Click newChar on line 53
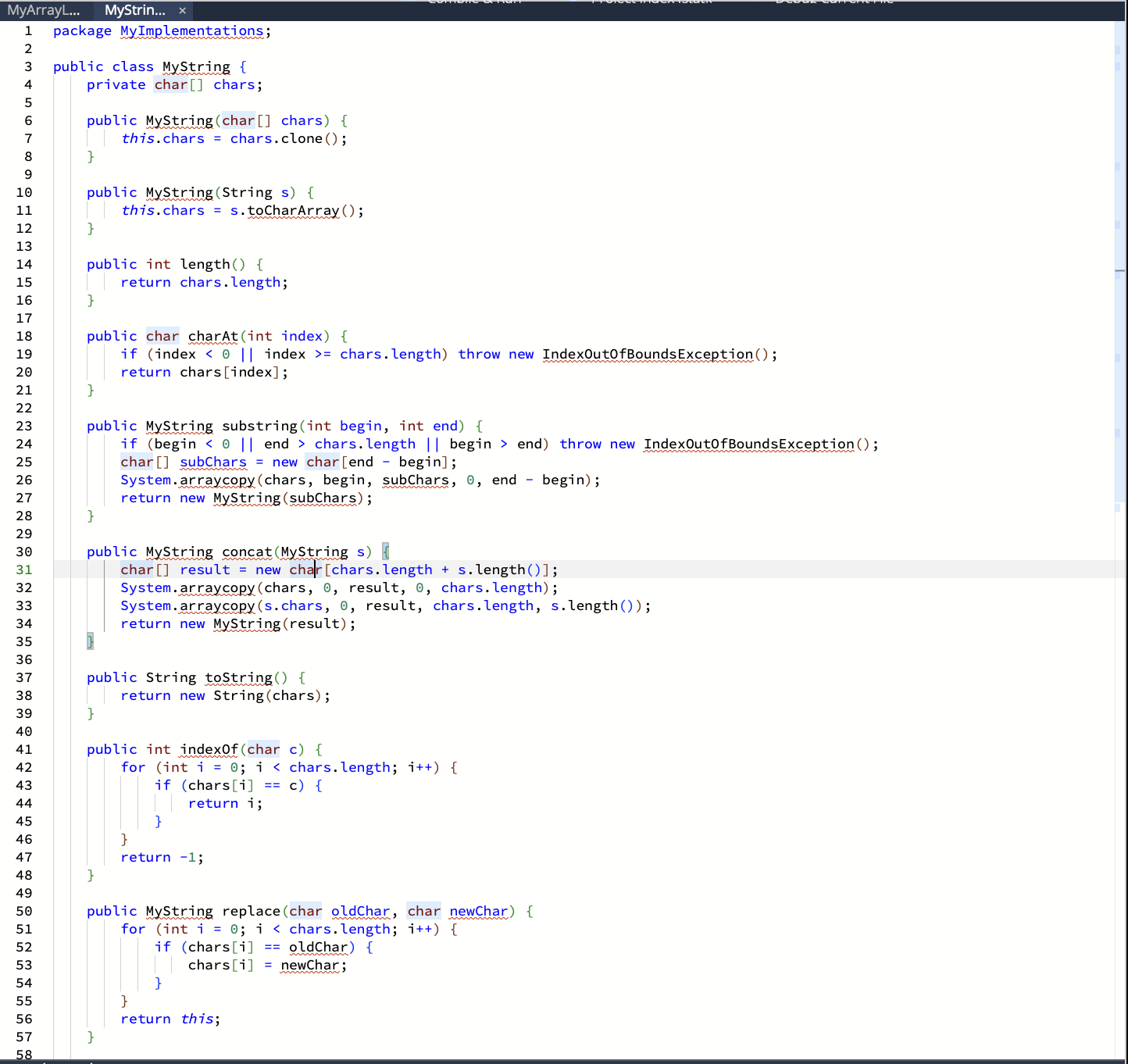1128x1064 pixels. tap(310, 965)
